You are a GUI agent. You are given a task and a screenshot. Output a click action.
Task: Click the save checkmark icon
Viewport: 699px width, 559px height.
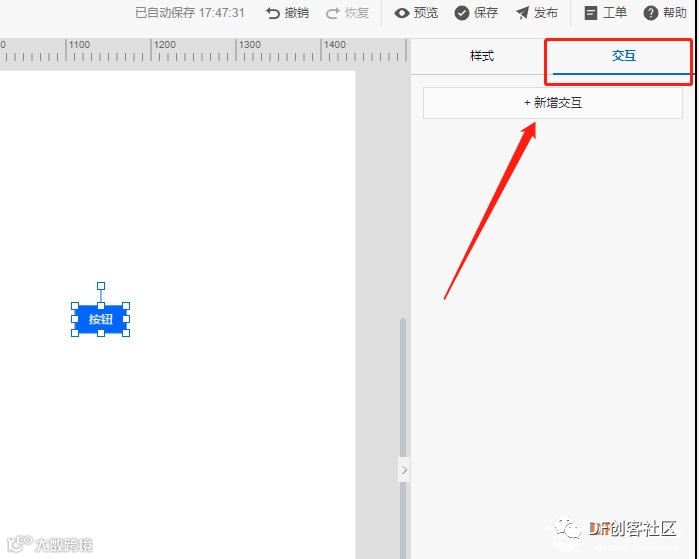(x=461, y=13)
